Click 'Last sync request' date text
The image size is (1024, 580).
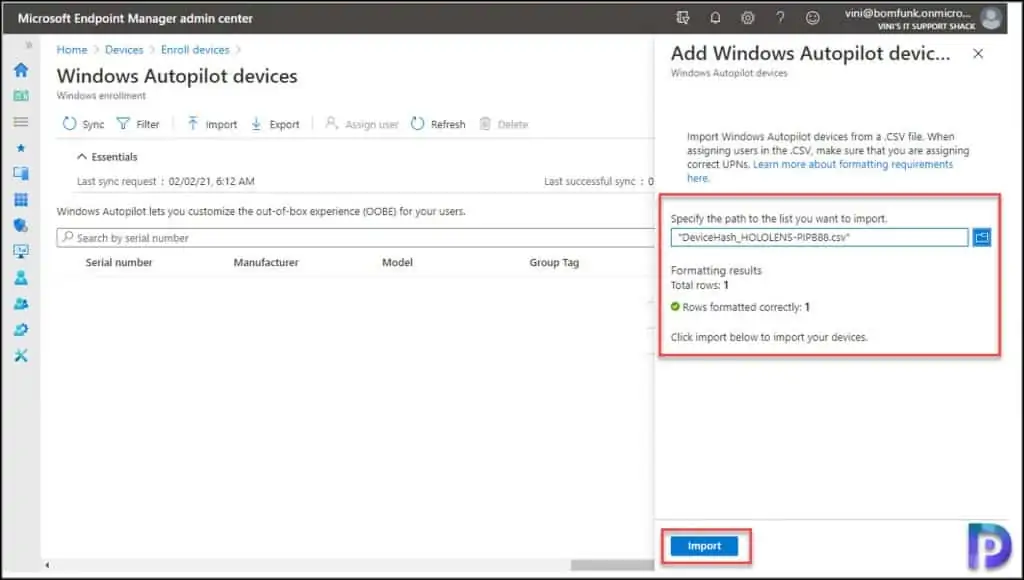[x=212, y=182]
